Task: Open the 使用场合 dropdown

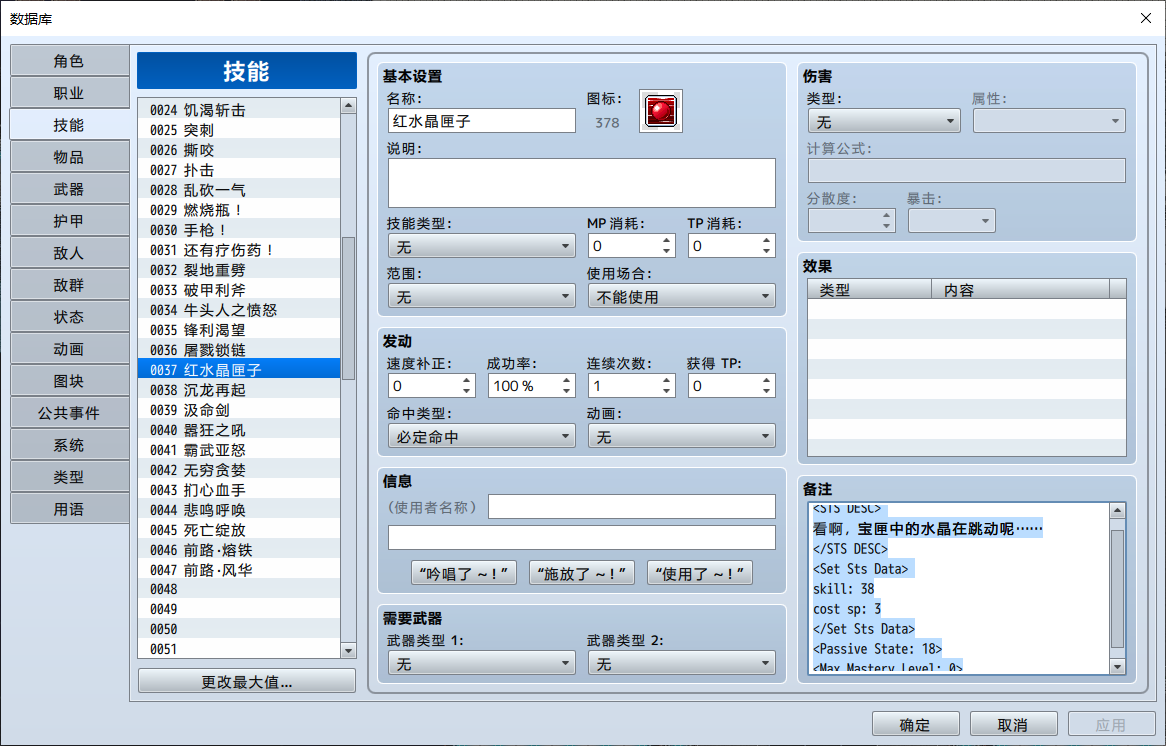Action: 681,297
